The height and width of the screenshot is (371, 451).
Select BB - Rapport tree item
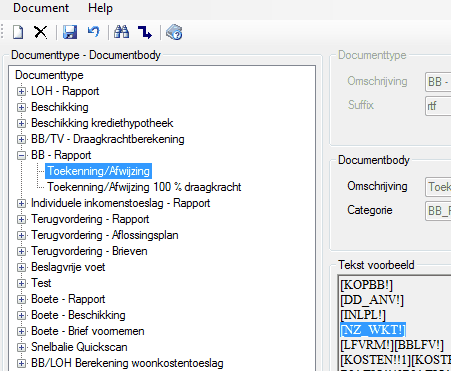pos(61,155)
